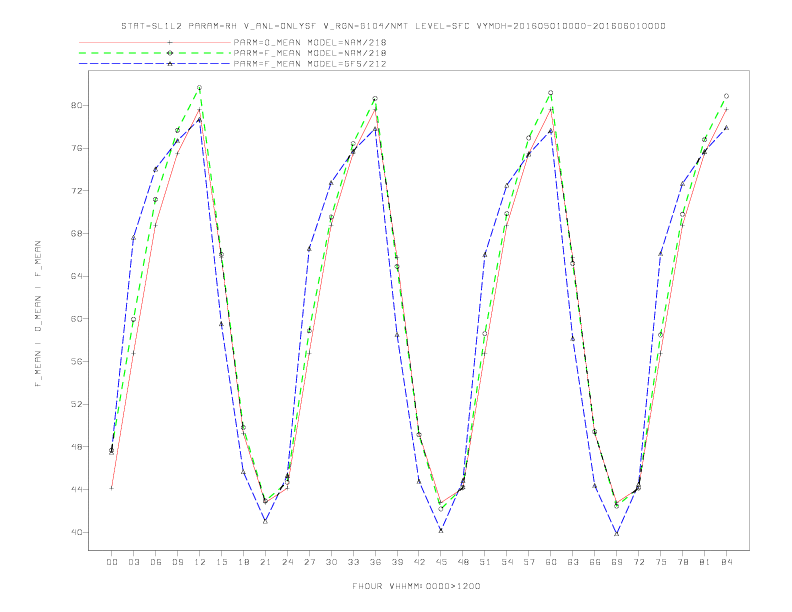Click y-axis tick label 52
This screenshot has width=792, height=612.
click(75, 404)
